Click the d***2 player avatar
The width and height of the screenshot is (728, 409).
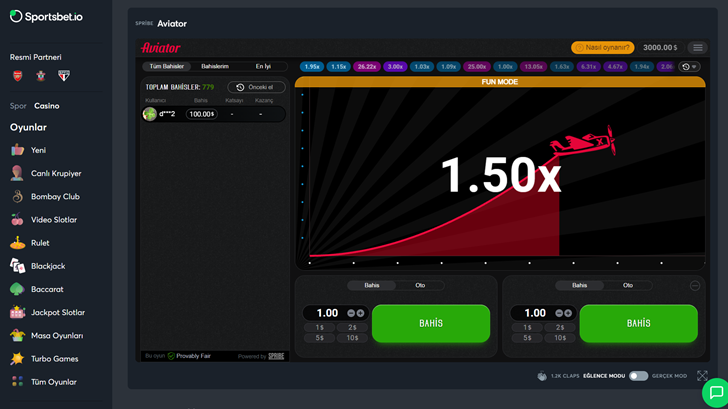pos(150,114)
